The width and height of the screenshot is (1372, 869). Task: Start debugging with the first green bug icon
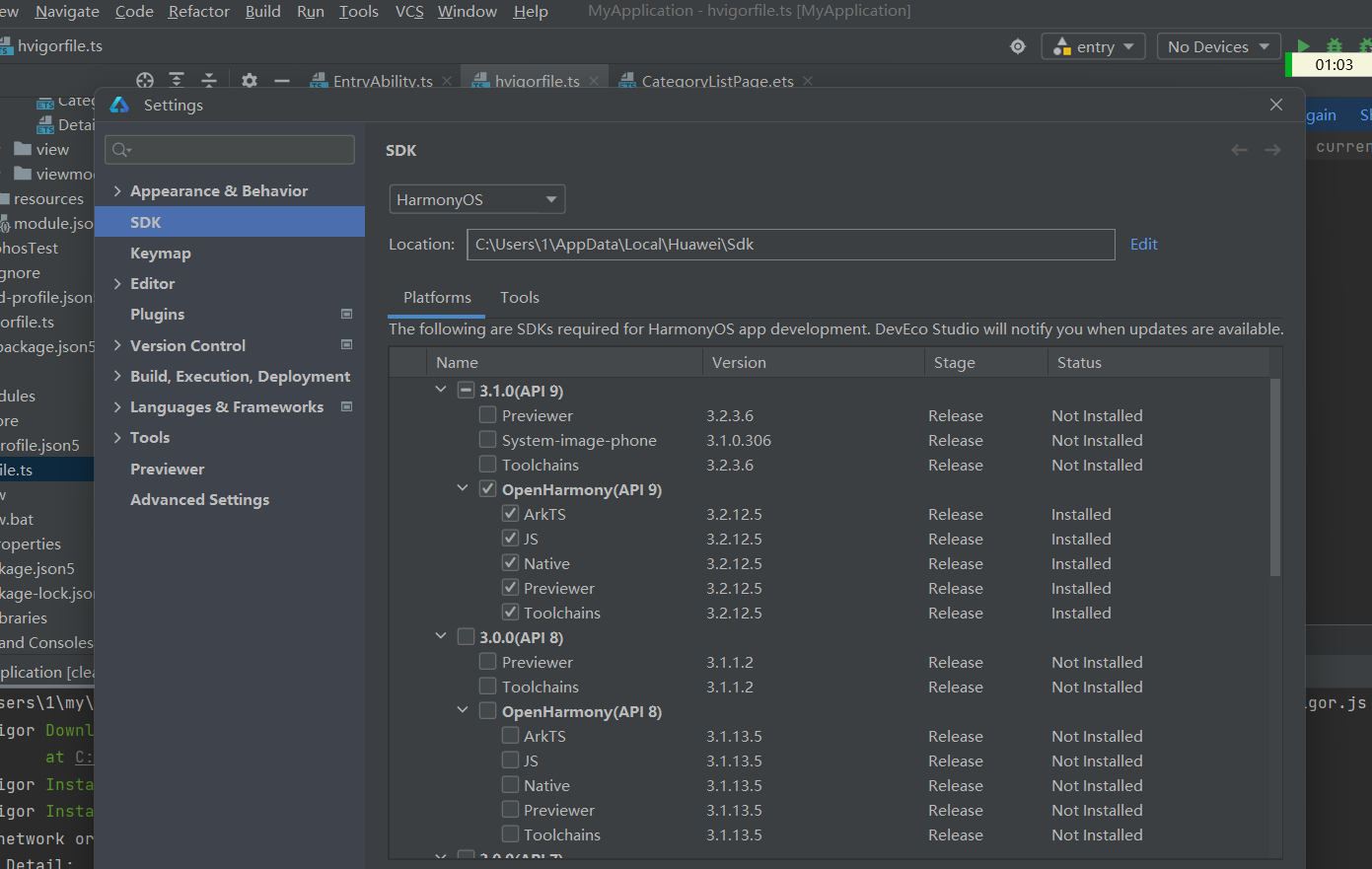1335,46
